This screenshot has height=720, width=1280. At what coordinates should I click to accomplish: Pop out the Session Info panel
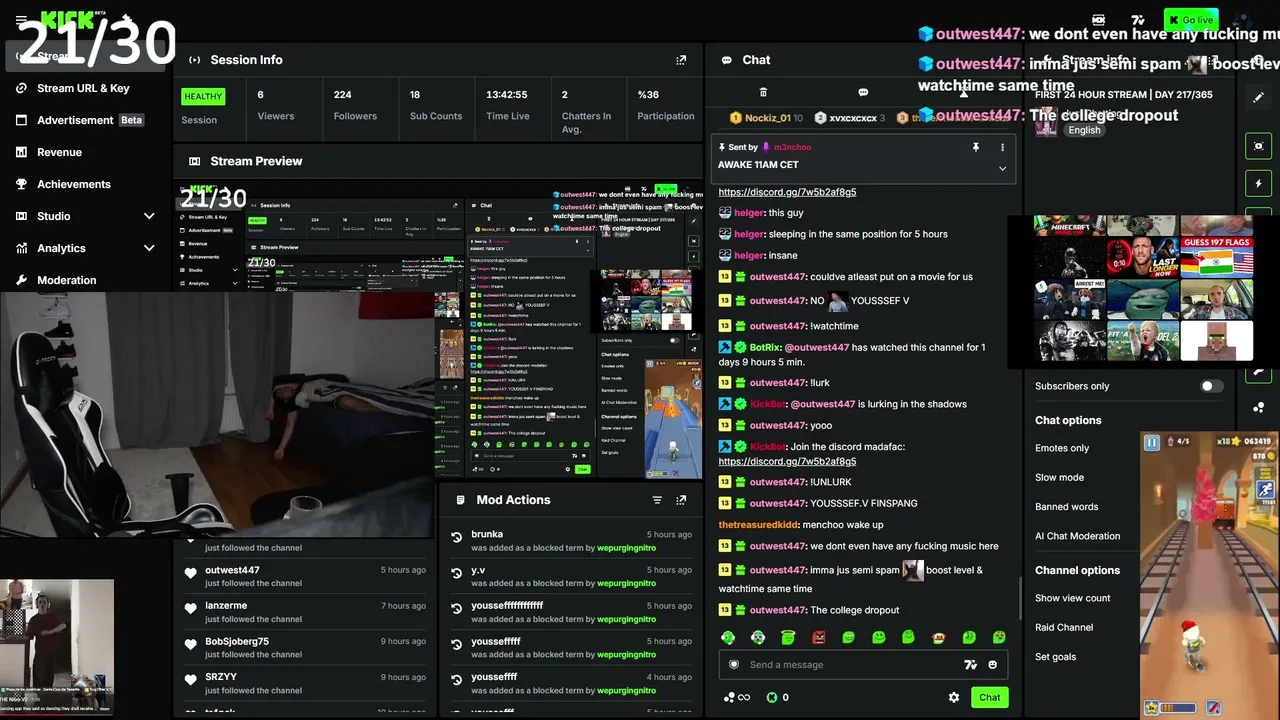[681, 60]
